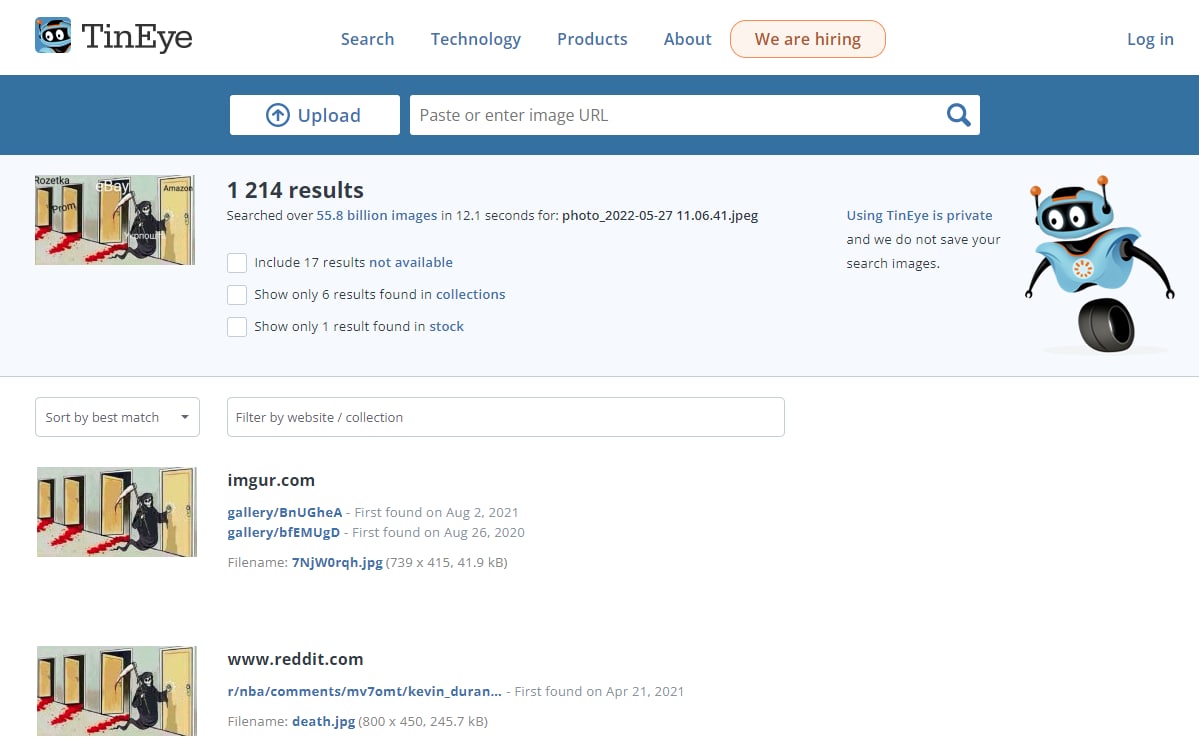This screenshot has height=755, width=1199.
Task: Check Include 17 results not available
Action: click(x=237, y=262)
